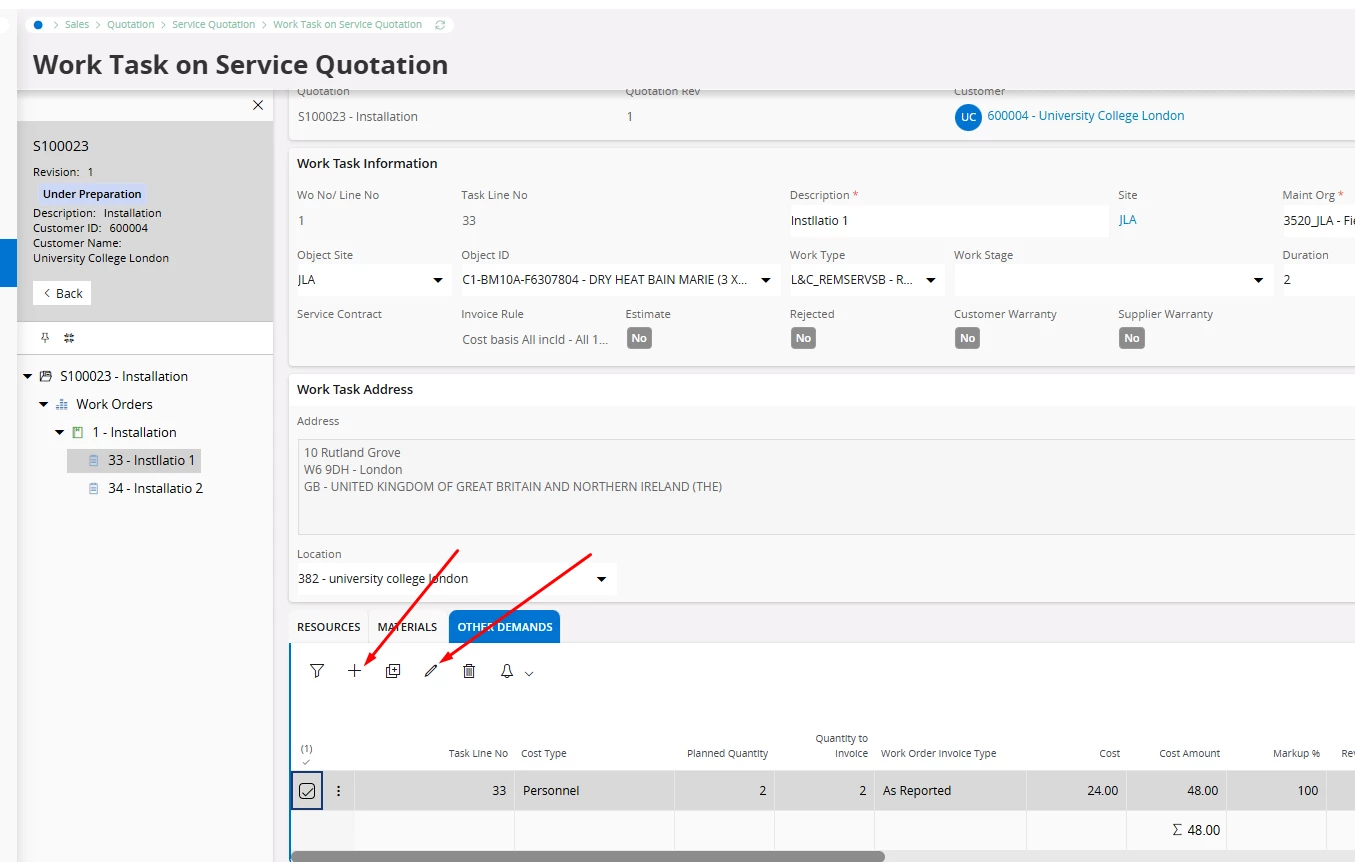Click the duplicate record icon

click(x=393, y=671)
